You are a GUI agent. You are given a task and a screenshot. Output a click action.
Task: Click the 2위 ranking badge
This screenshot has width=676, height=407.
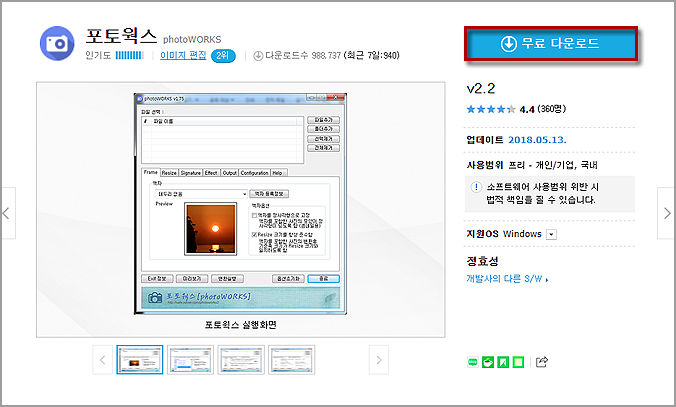click(223, 56)
